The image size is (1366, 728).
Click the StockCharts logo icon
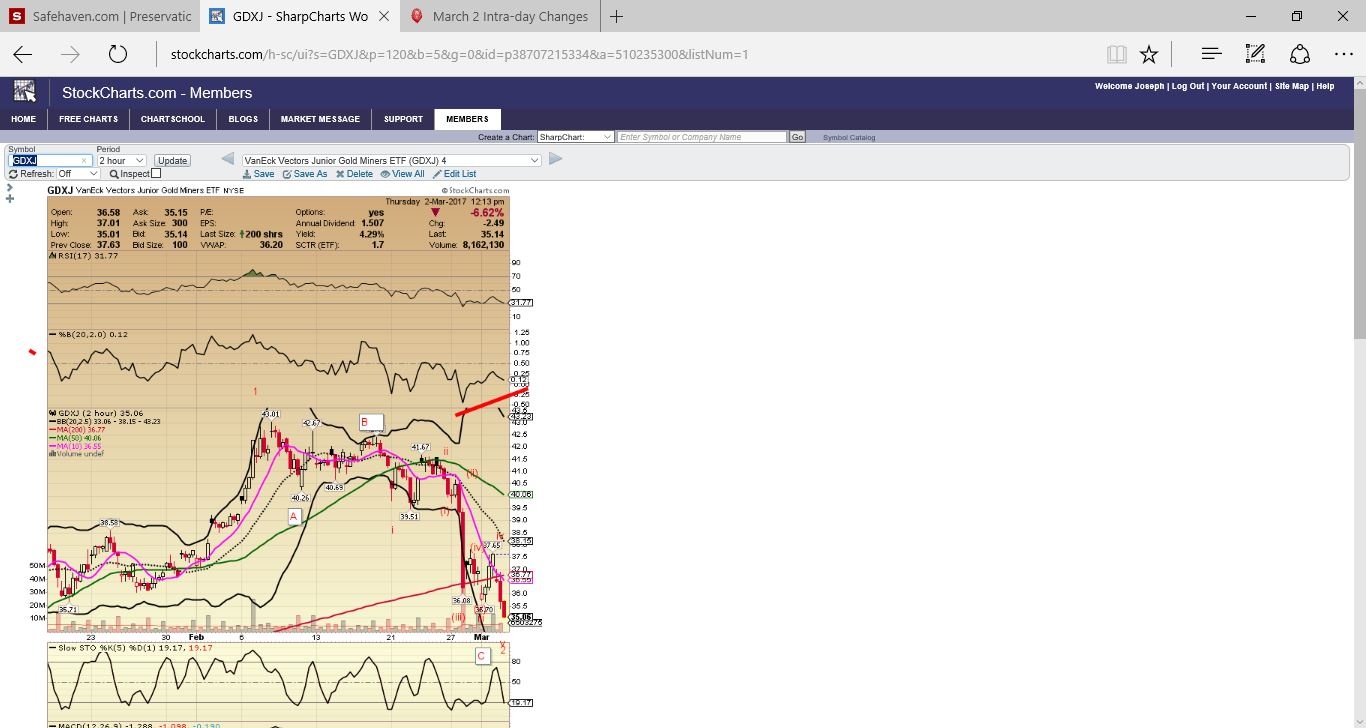pos(24,92)
